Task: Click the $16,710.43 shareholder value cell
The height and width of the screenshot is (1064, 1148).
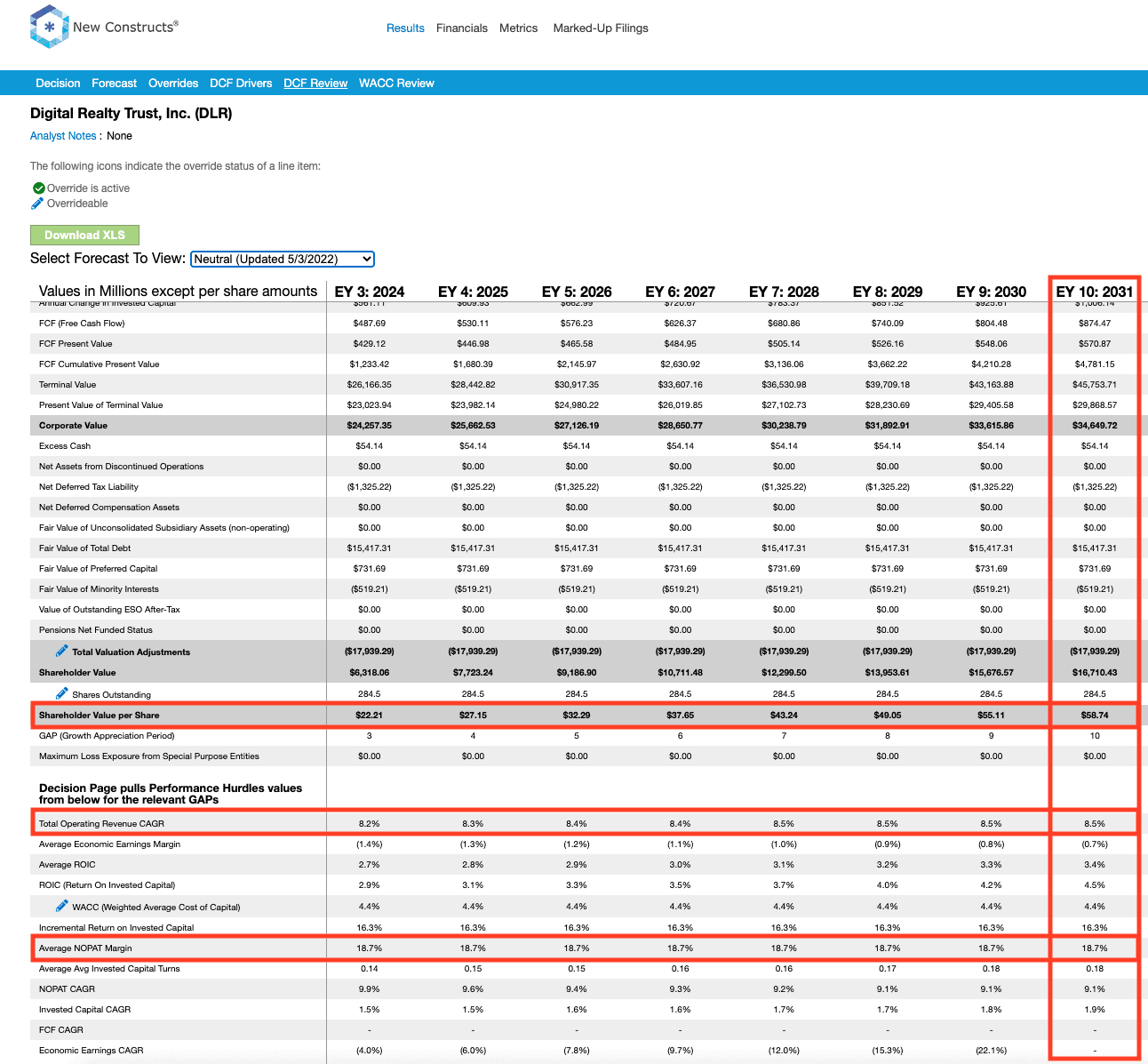Action: pos(1095,673)
